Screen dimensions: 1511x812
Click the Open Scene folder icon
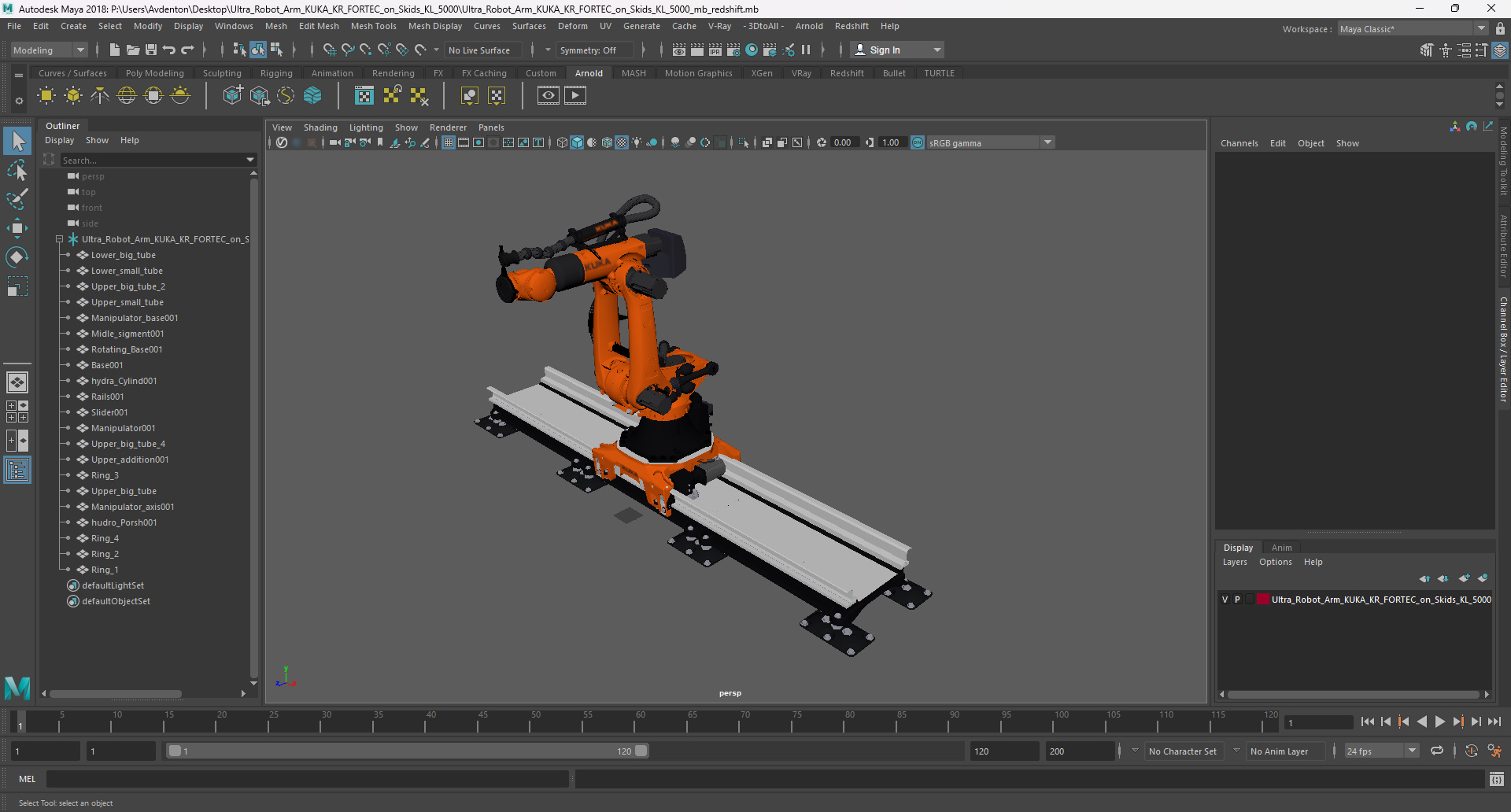click(x=133, y=50)
